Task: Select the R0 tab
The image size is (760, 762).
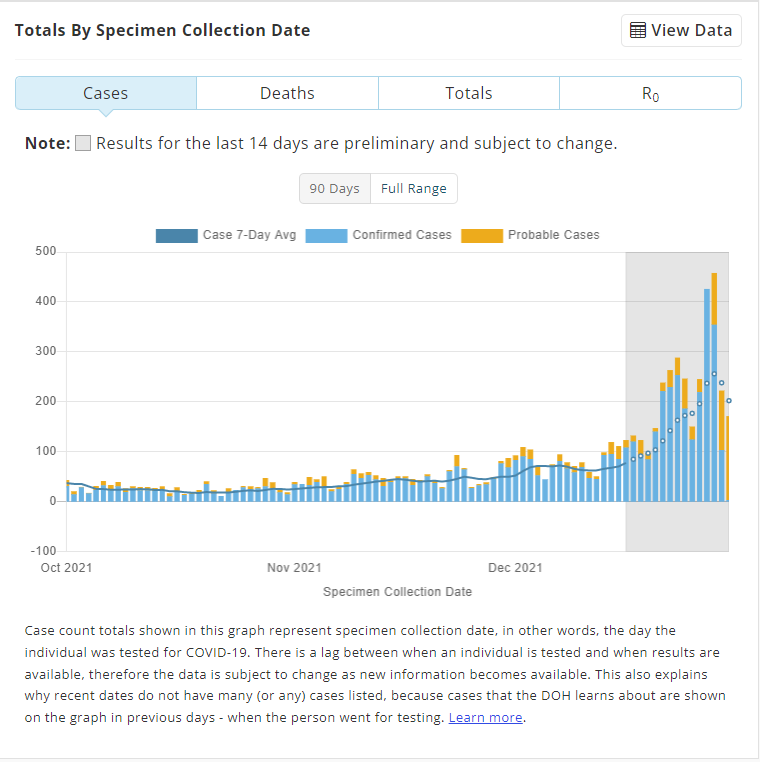Action: 650,93
